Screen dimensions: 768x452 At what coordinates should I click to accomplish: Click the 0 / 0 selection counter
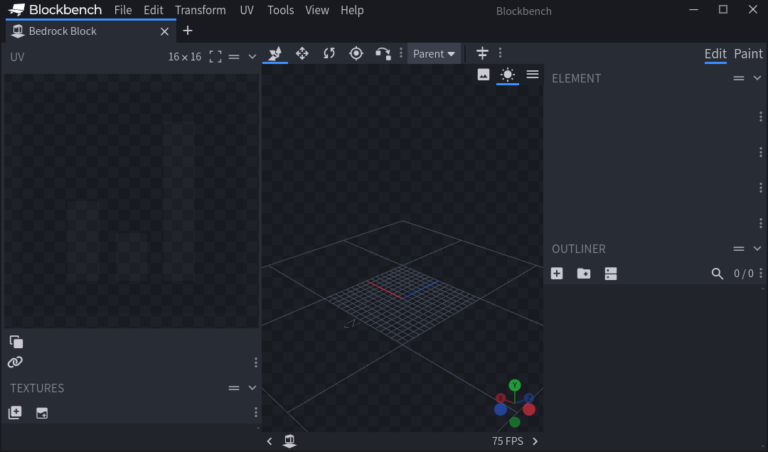744,274
